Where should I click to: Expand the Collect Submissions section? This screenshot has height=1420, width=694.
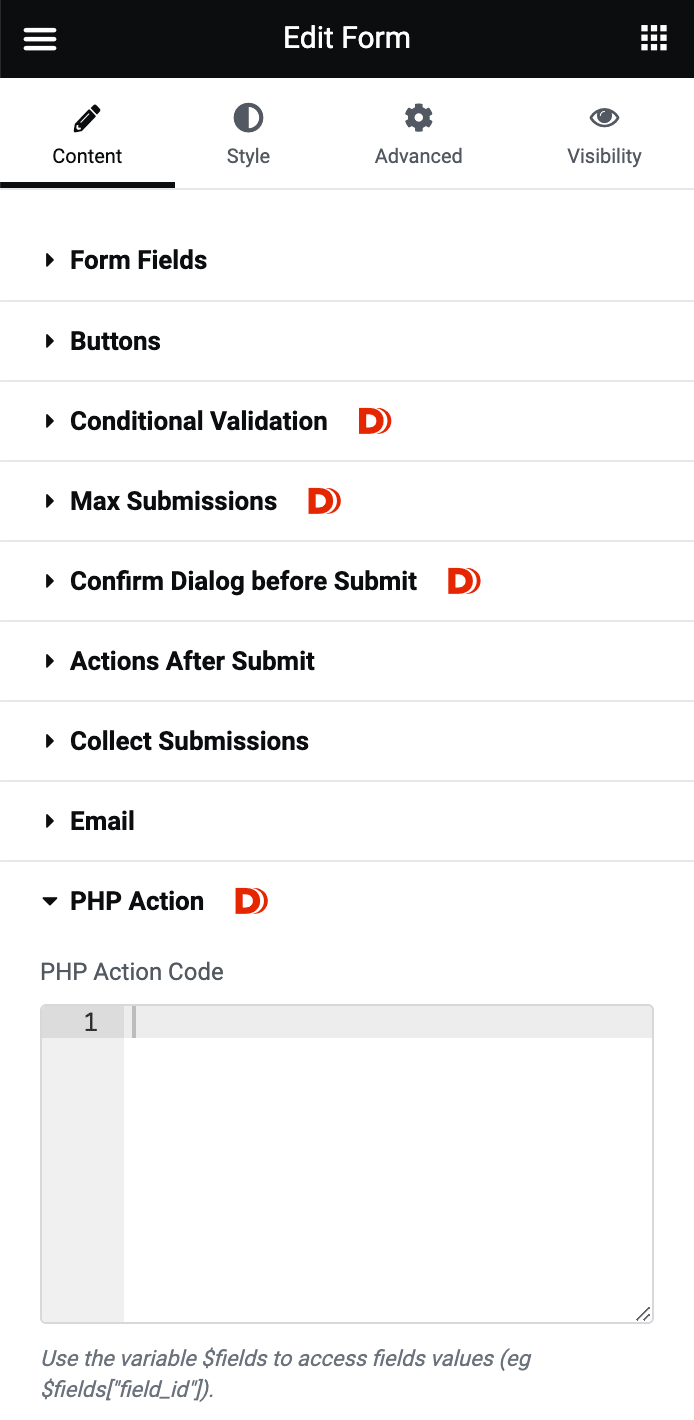tap(189, 741)
